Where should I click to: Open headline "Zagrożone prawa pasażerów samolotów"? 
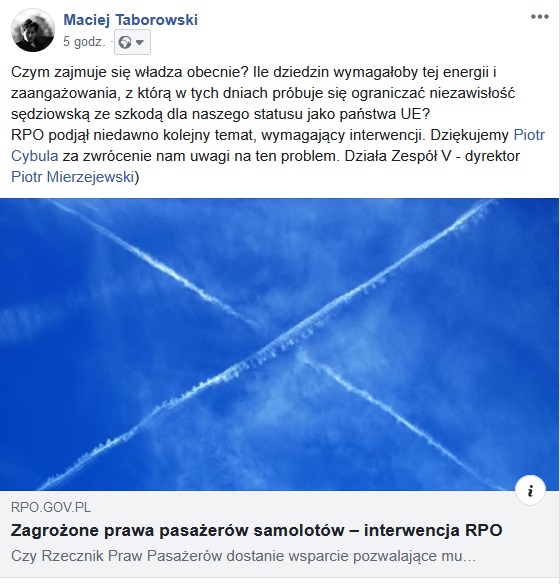tap(177, 530)
